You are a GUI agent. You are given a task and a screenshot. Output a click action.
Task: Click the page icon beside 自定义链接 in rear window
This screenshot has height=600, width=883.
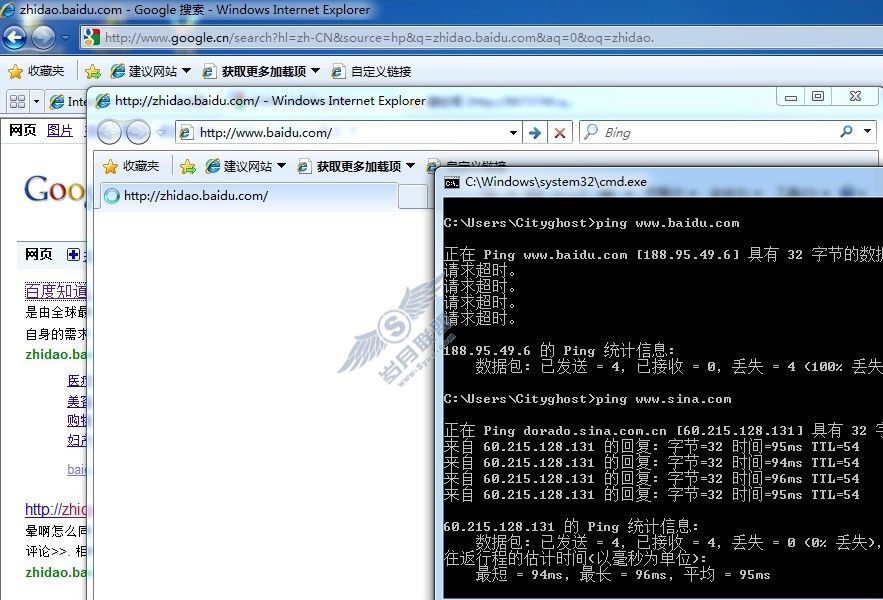coord(338,72)
